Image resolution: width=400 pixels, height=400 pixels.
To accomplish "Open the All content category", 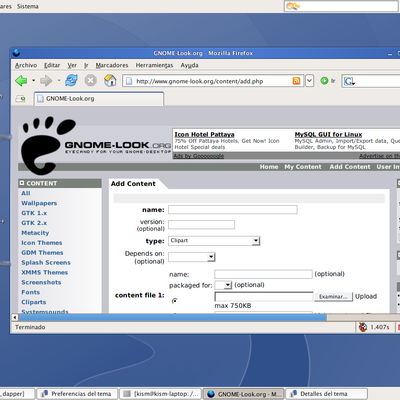I will point(26,193).
